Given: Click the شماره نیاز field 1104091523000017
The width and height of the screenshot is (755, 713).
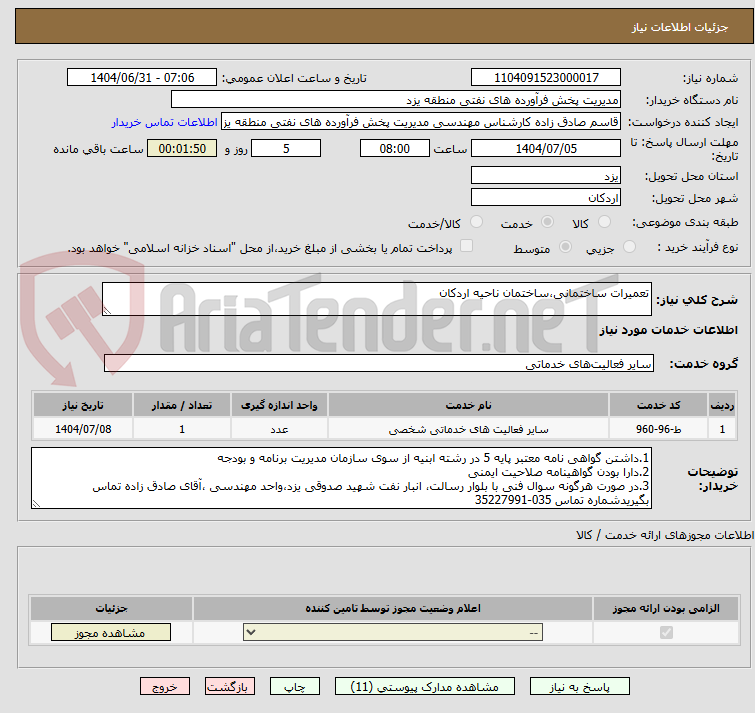Looking at the screenshot, I should (546, 78).
